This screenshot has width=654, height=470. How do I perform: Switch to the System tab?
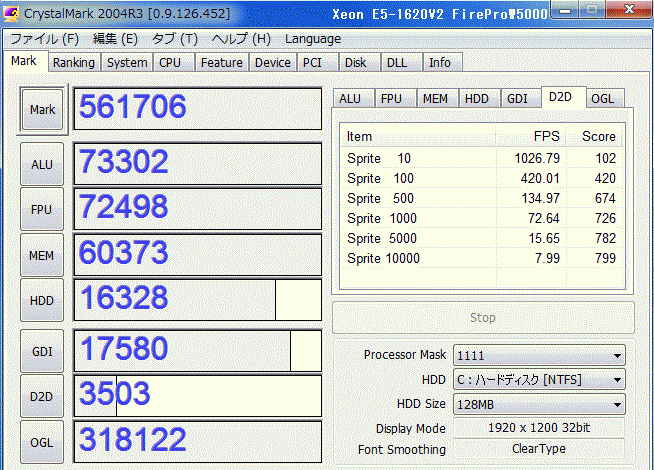127,63
